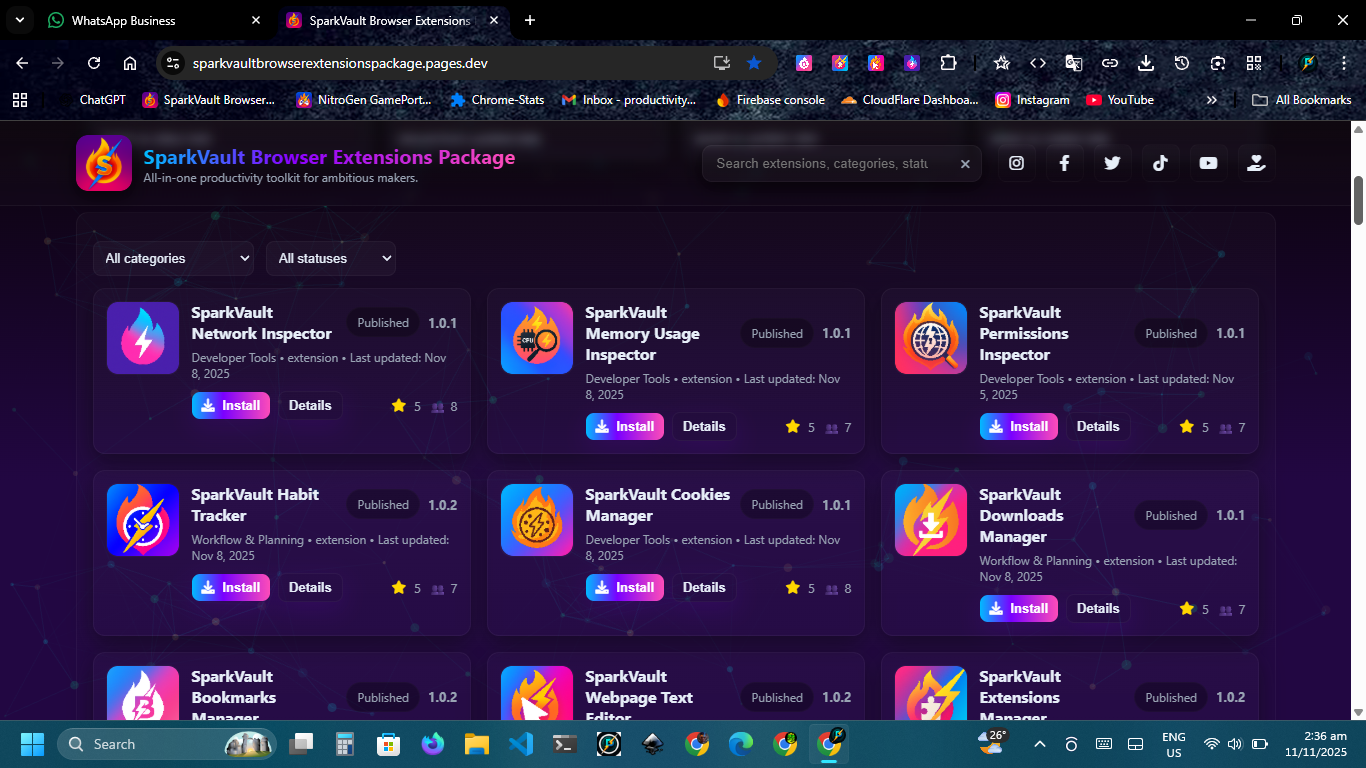The height and width of the screenshot is (768, 1366).
Task: Select the Twitter icon in the header
Action: tap(1112, 162)
